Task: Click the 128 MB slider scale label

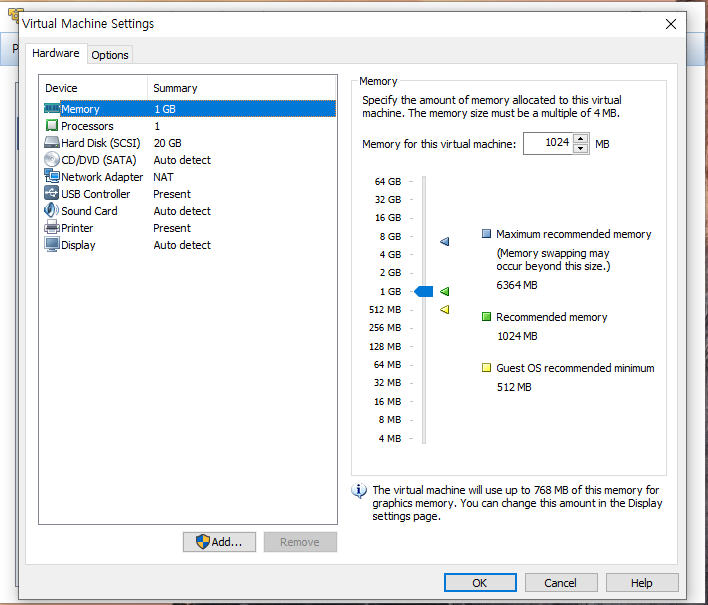Action: click(x=385, y=346)
